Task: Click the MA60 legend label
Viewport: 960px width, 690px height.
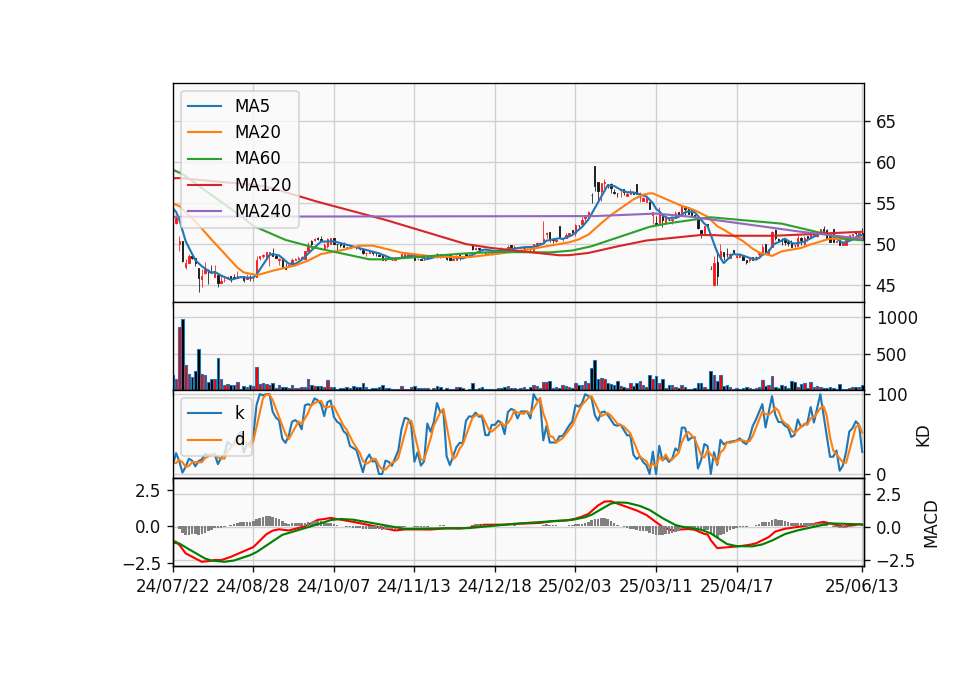Action: click(x=257, y=158)
